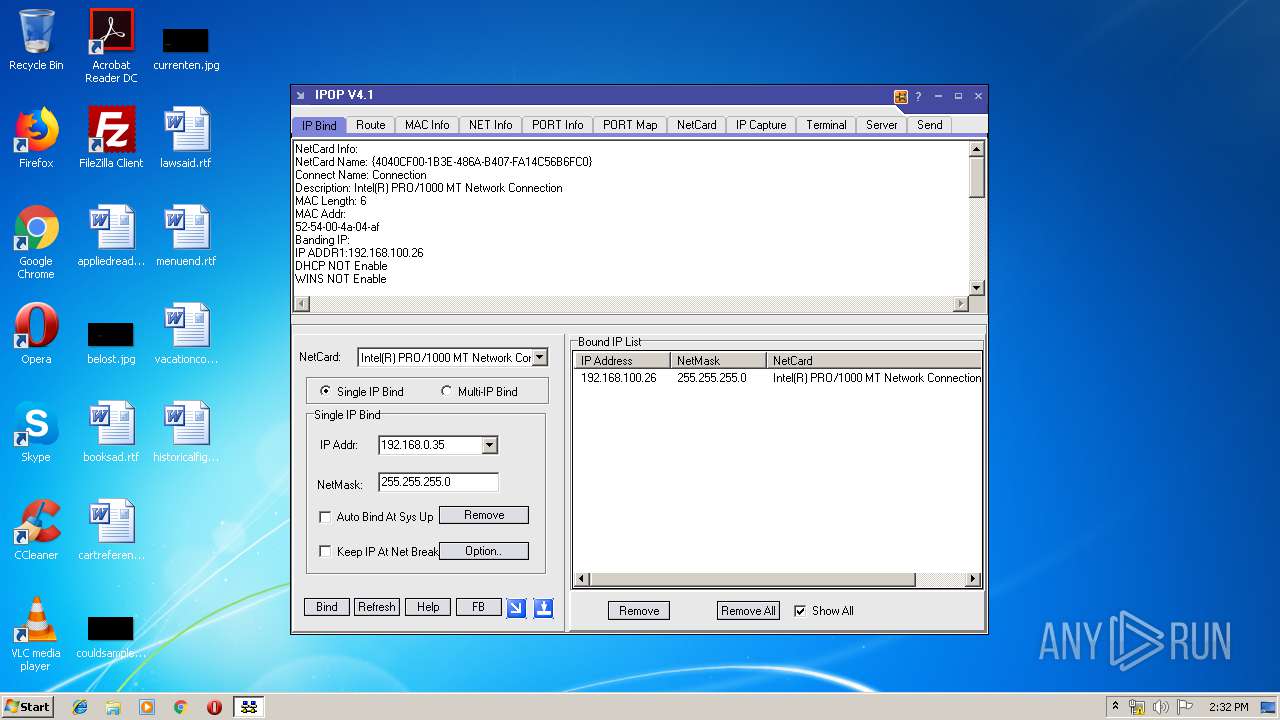The height and width of the screenshot is (720, 1280).
Task: Select menuend.rtf document icon
Action: [x=186, y=236]
